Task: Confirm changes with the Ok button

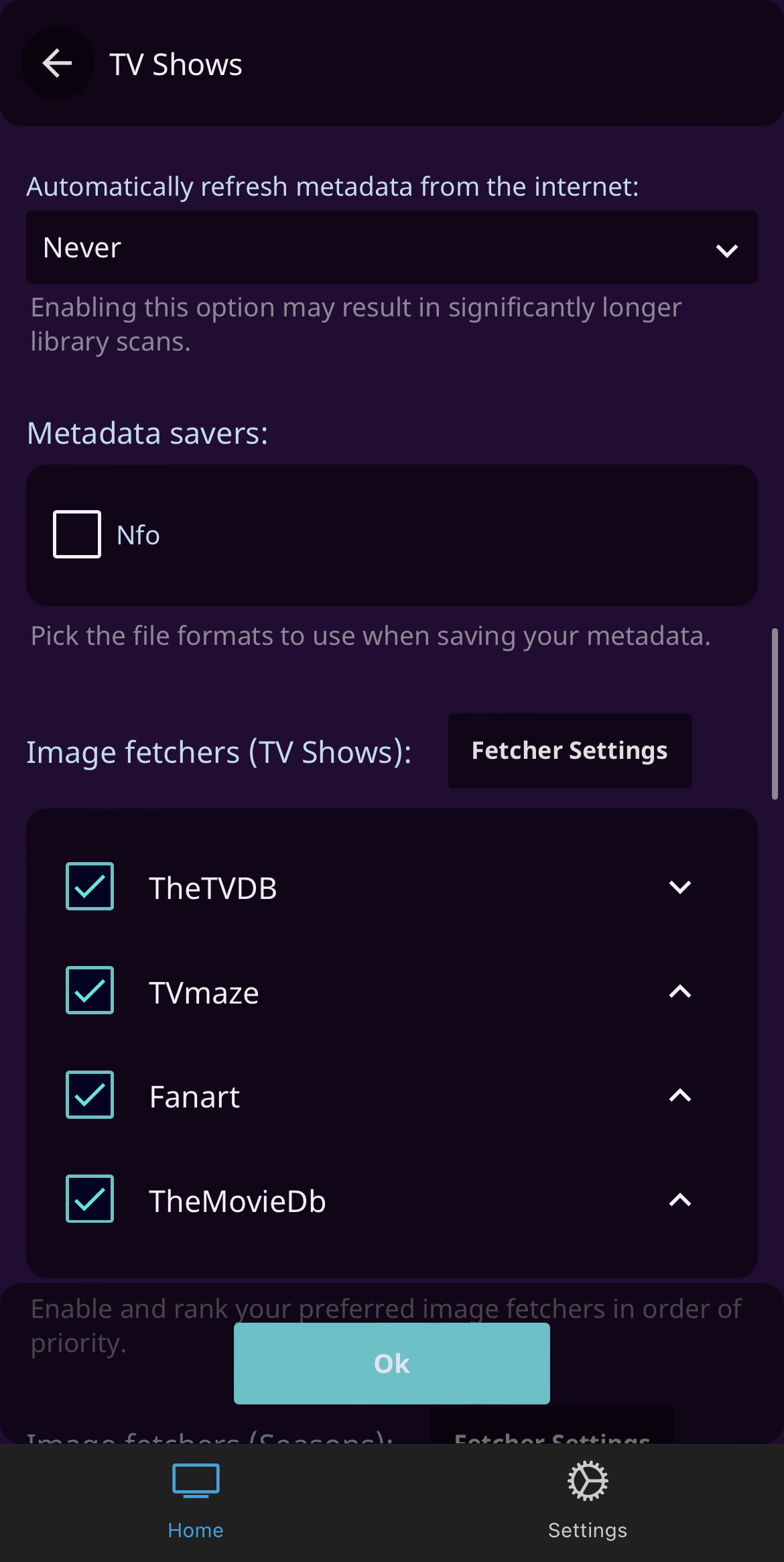Action: [x=391, y=1363]
